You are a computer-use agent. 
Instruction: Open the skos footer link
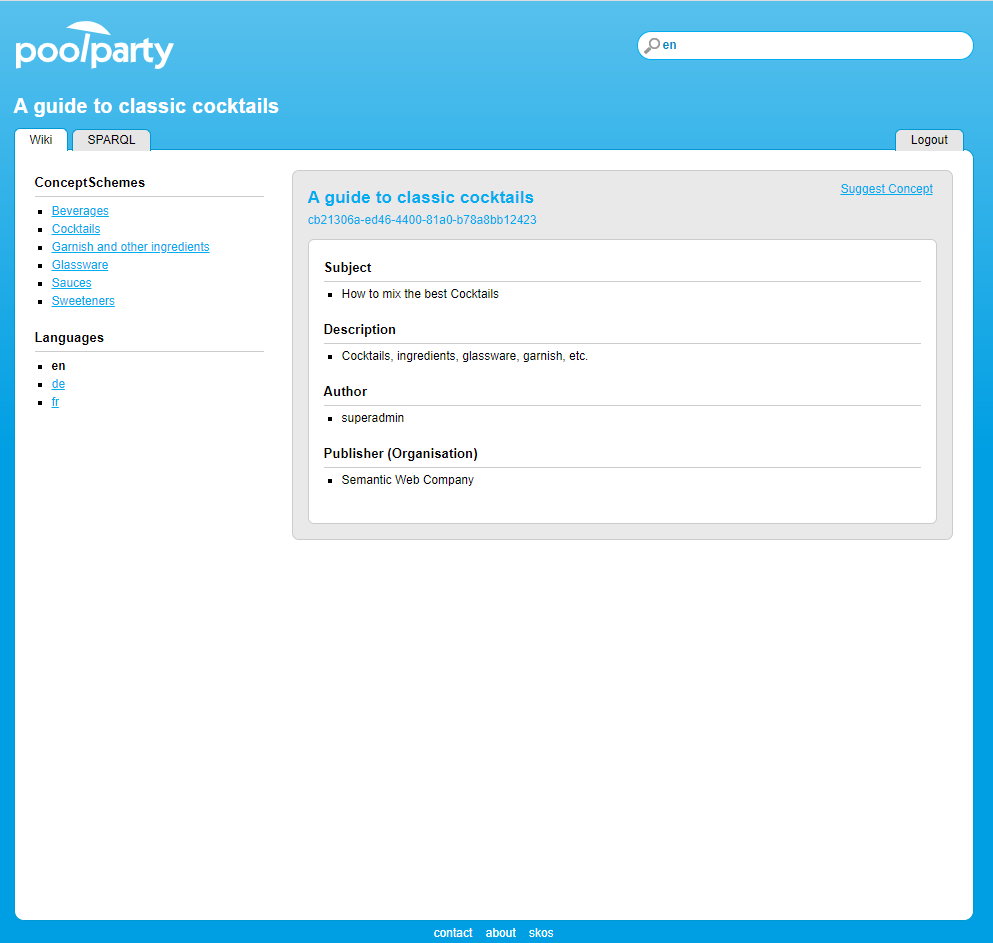pyautogui.click(x=541, y=933)
